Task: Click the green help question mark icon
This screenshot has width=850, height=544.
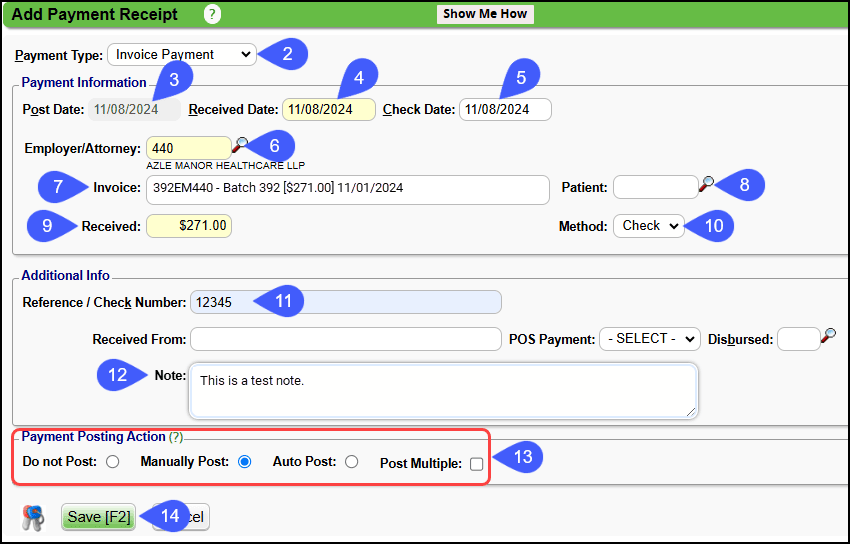Action: 212,15
